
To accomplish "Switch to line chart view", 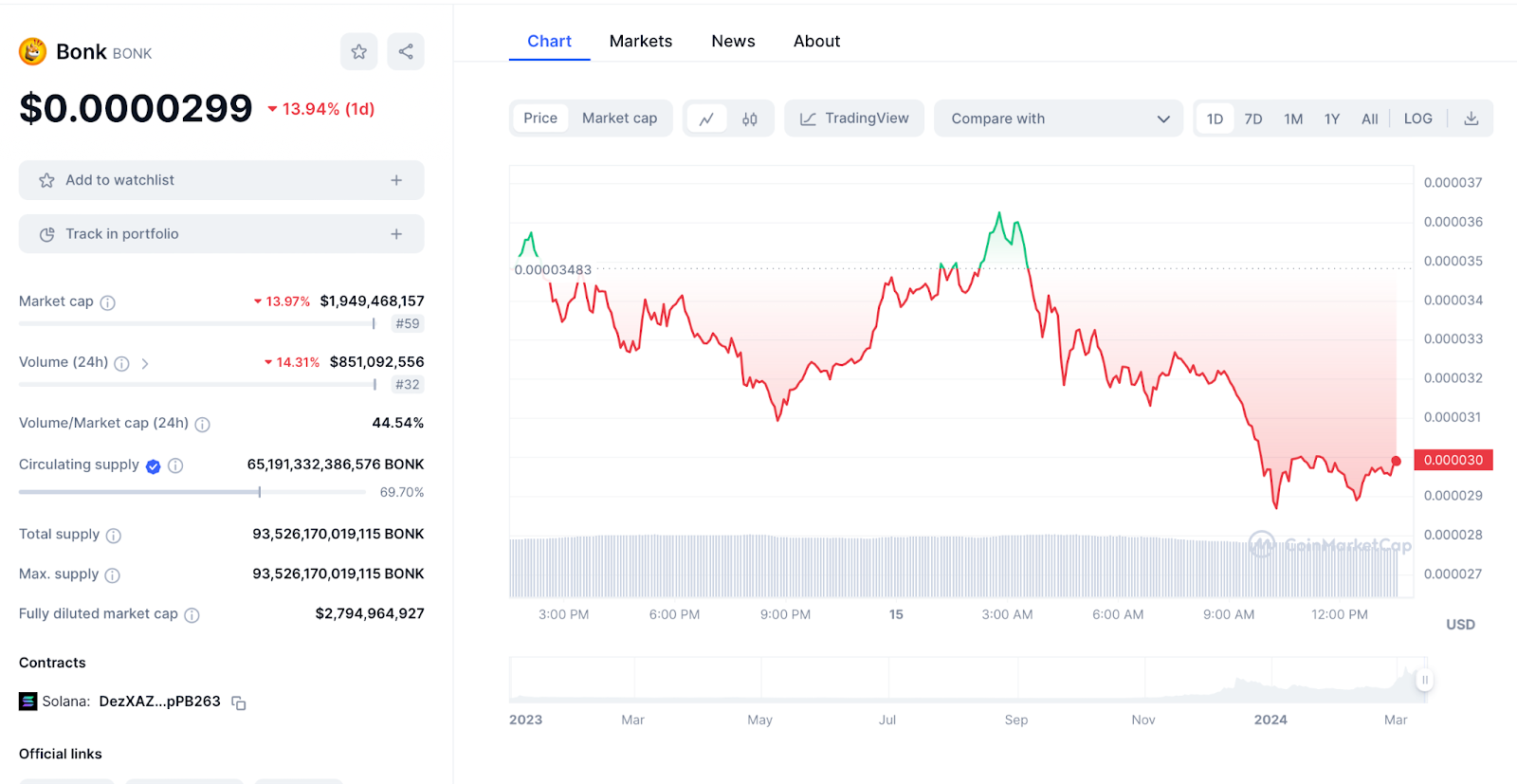I will pyautogui.click(x=706, y=119).
